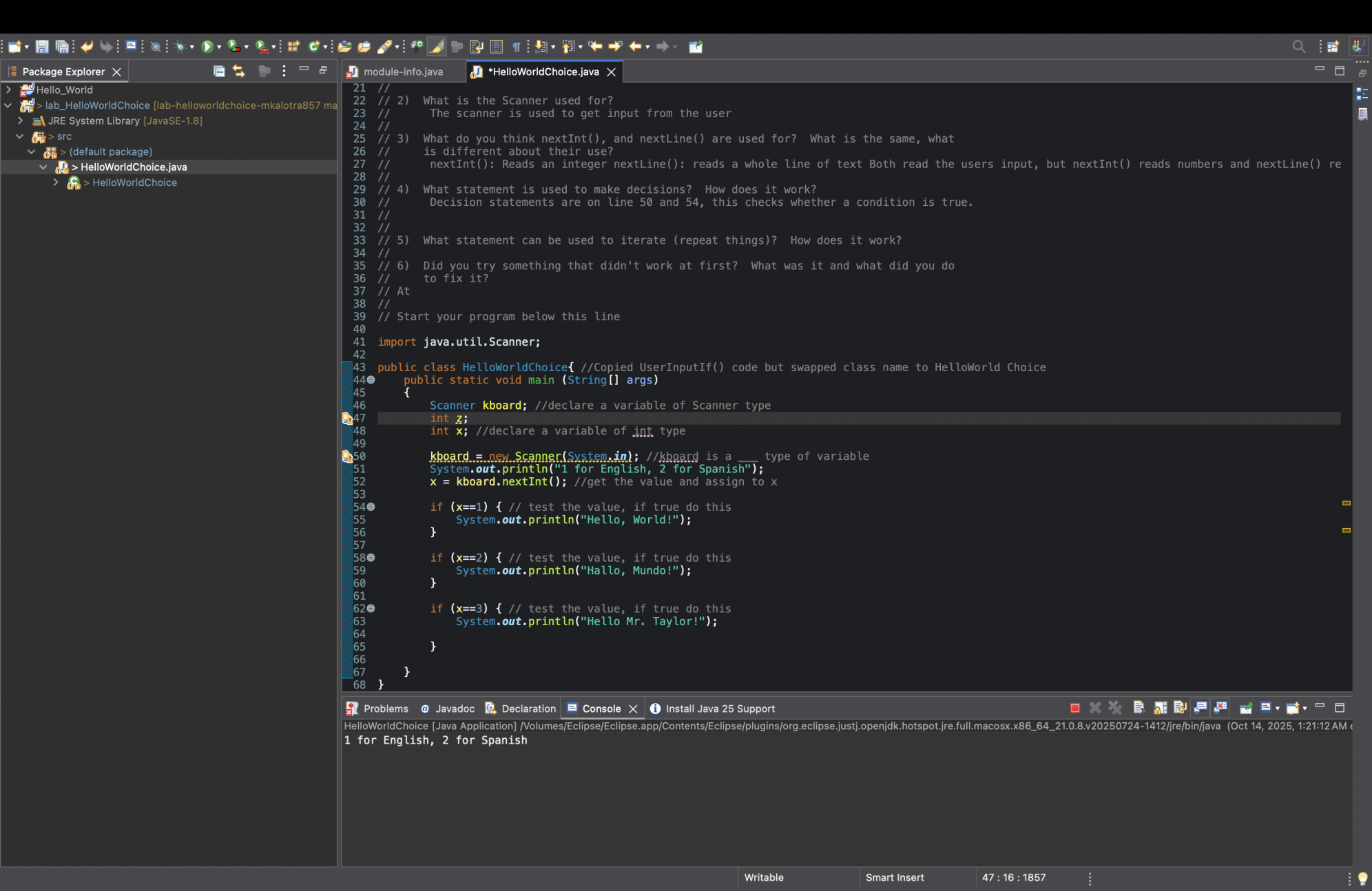Image resolution: width=1372 pixels, height=891 pixels.
Task: Collapse the src folder in tree
Action: click(20, 136)
